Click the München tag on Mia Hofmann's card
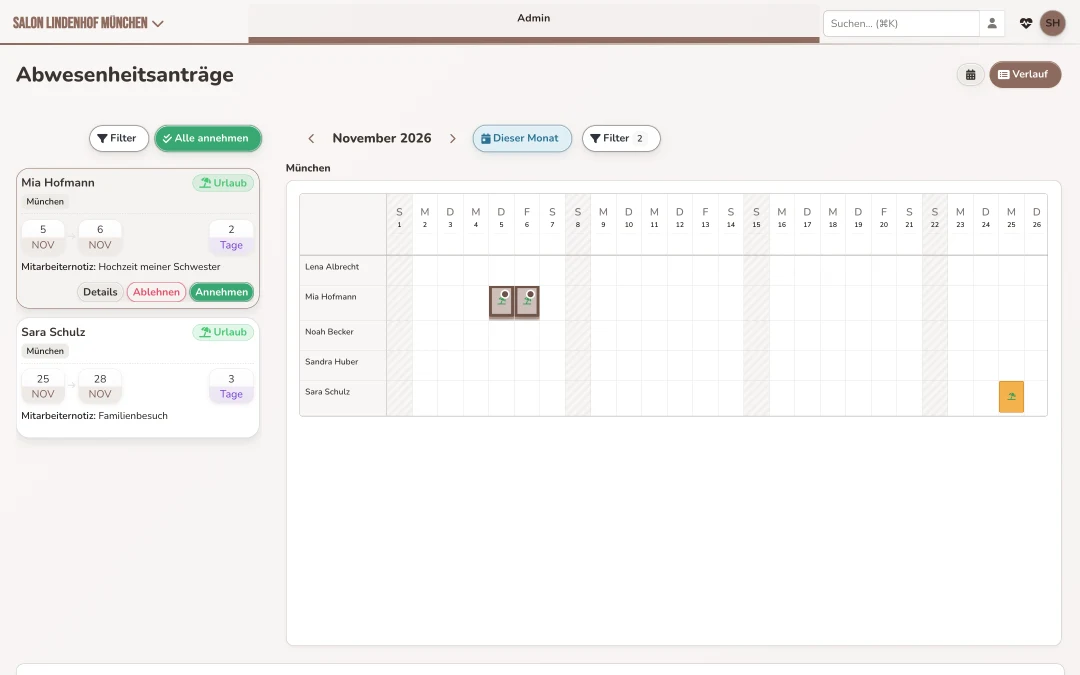1080x675 pixels. [x=45, y=202]
